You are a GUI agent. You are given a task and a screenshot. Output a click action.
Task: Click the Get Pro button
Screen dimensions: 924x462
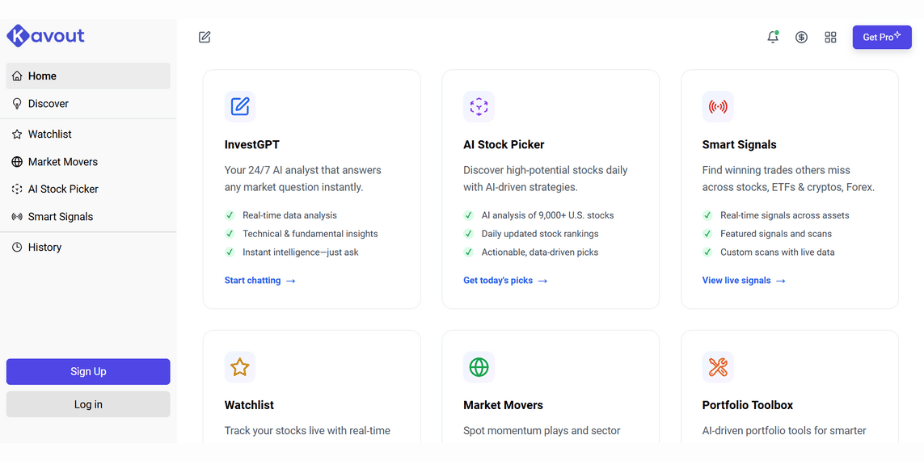pyautogui.click(x=882, y=37)
